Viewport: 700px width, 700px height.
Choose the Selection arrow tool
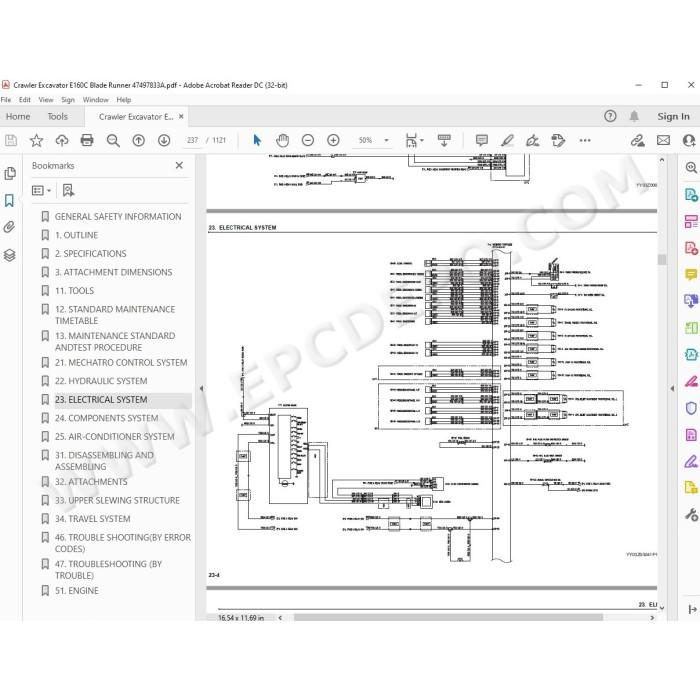coord(257,141)
